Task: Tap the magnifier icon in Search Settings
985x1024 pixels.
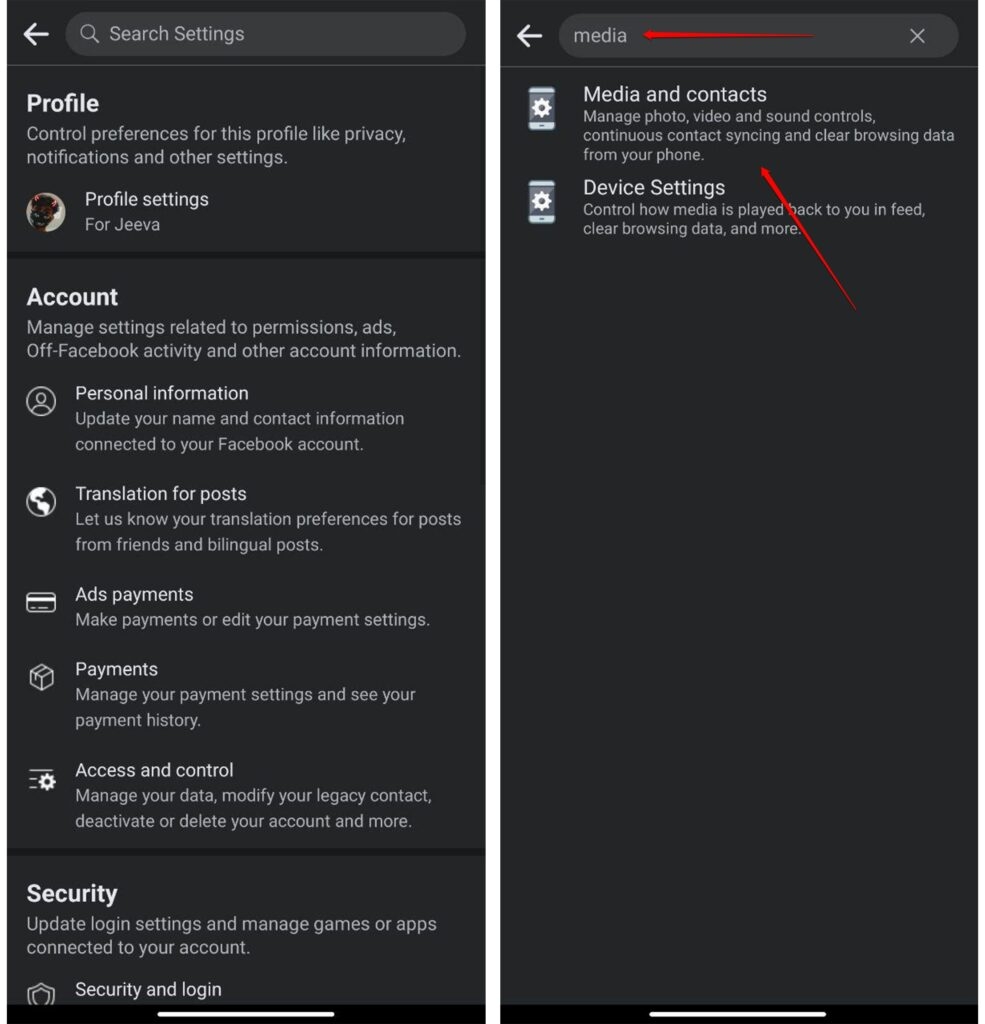Action: 89,34
